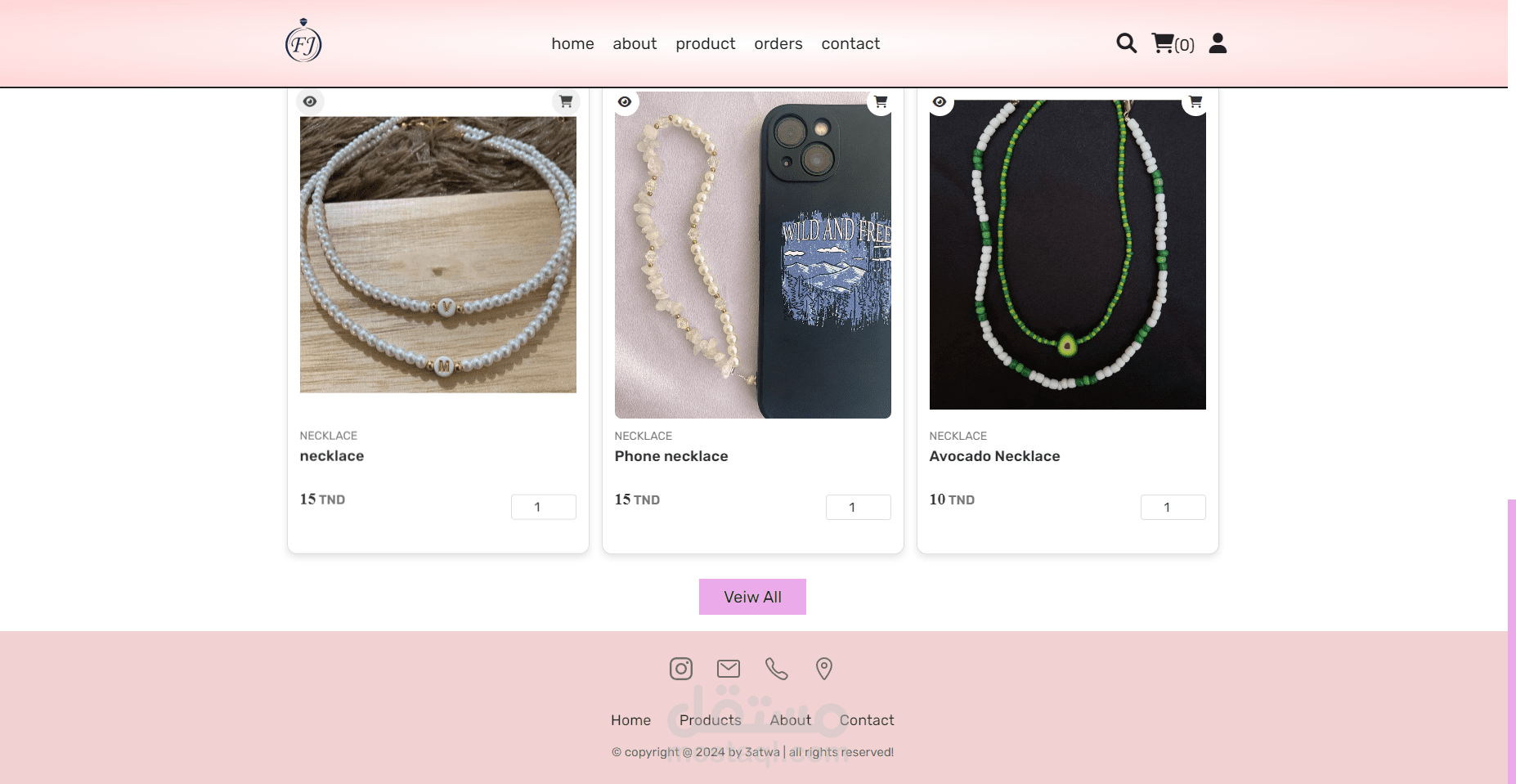This screenshot has height=784, width=1516.
Task: Go to product page in top menu
Action: pos(705,43)
